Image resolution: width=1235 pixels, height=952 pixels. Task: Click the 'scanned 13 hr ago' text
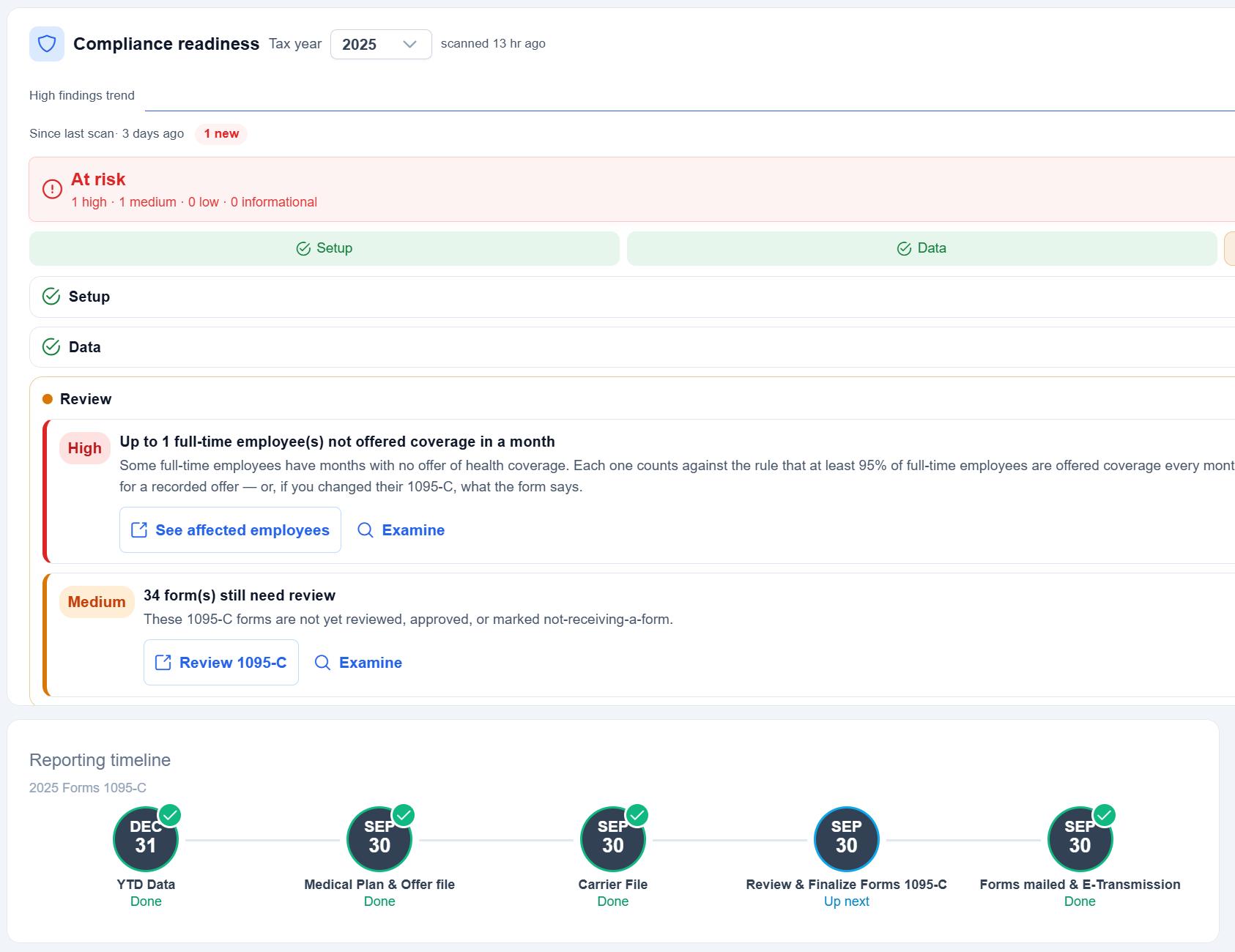click(493, 44)
